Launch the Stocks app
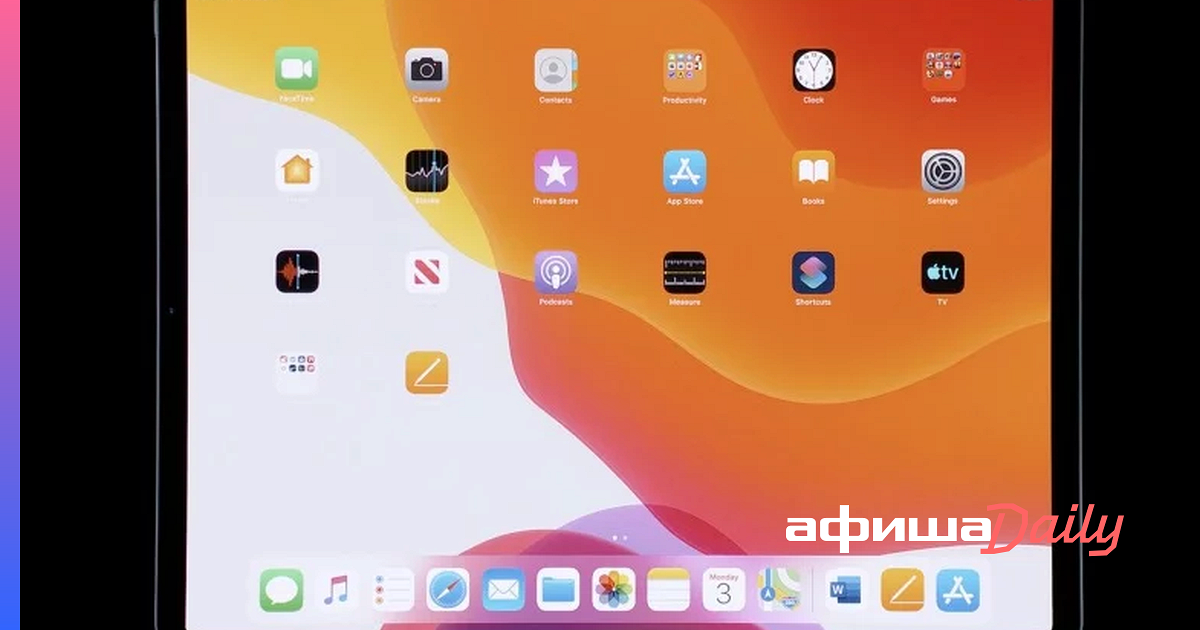Screen dimensions: 1200x630 click(x=426, y=171)
